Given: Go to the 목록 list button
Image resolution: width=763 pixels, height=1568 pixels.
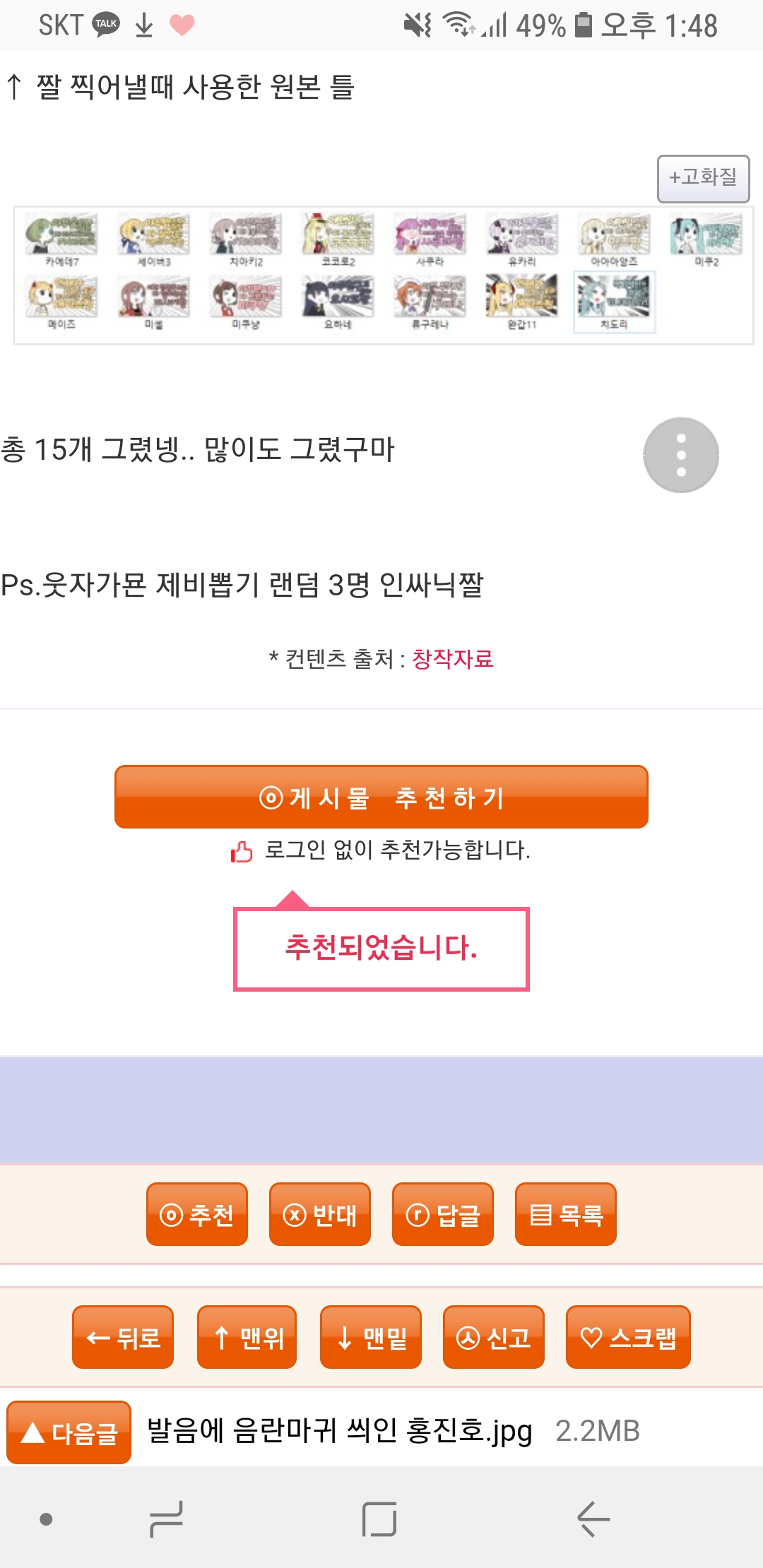Looking at the screenshot, I should coord(566,1214).
